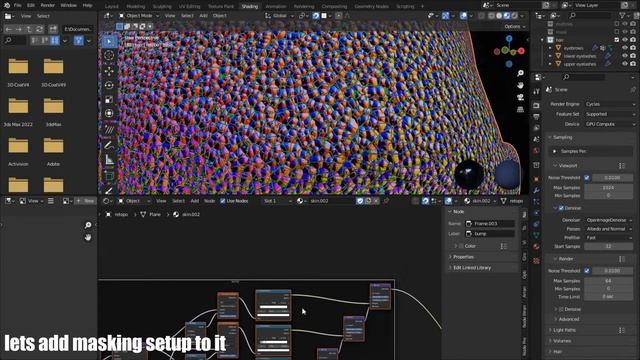The height and width of the screenshot is (360, 640).
Task: Open the Global transform orientation selector
Action: pyautogui.click(x=279, y=16)
